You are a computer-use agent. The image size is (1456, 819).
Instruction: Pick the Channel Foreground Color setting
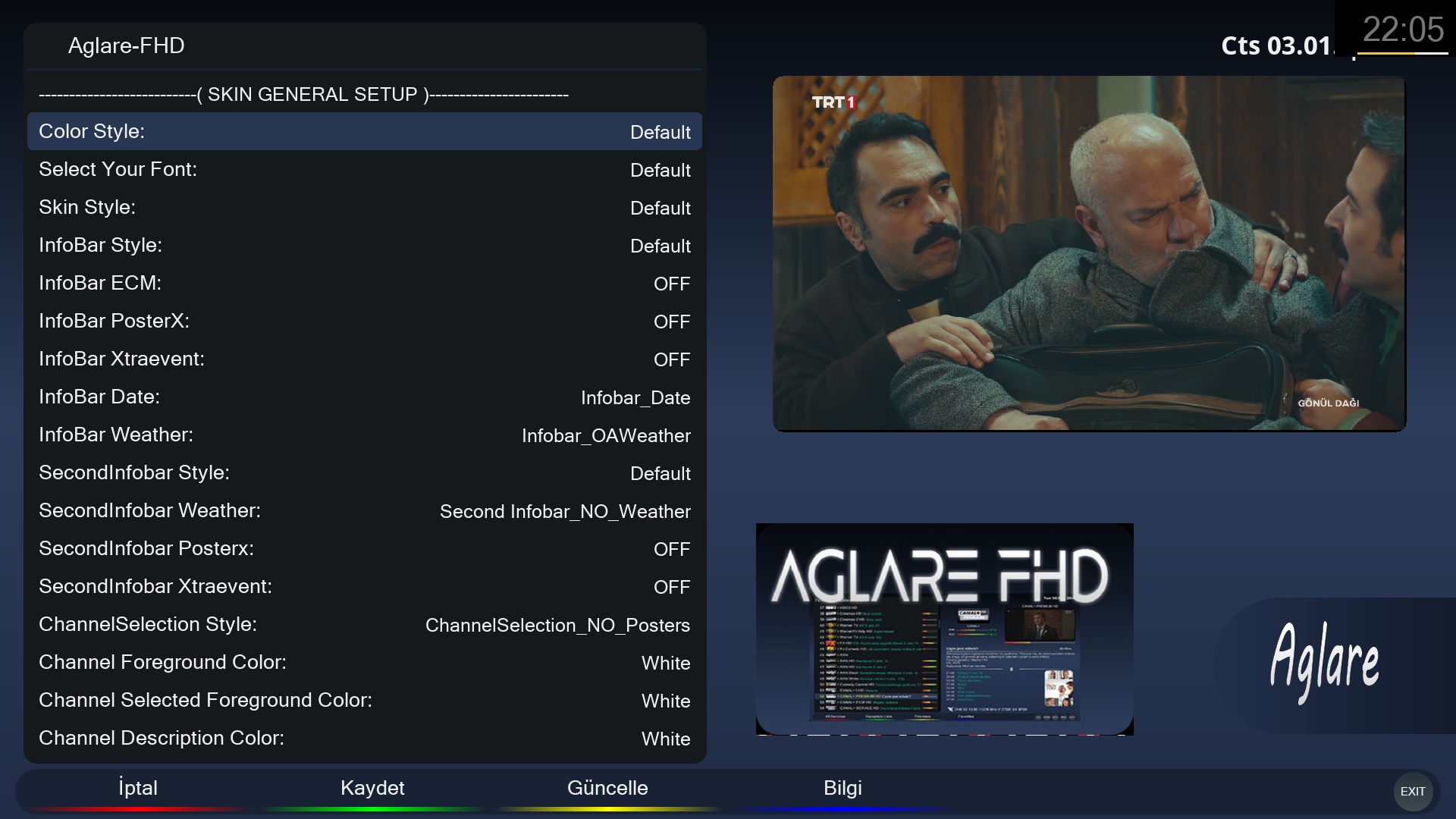[365, 662]
